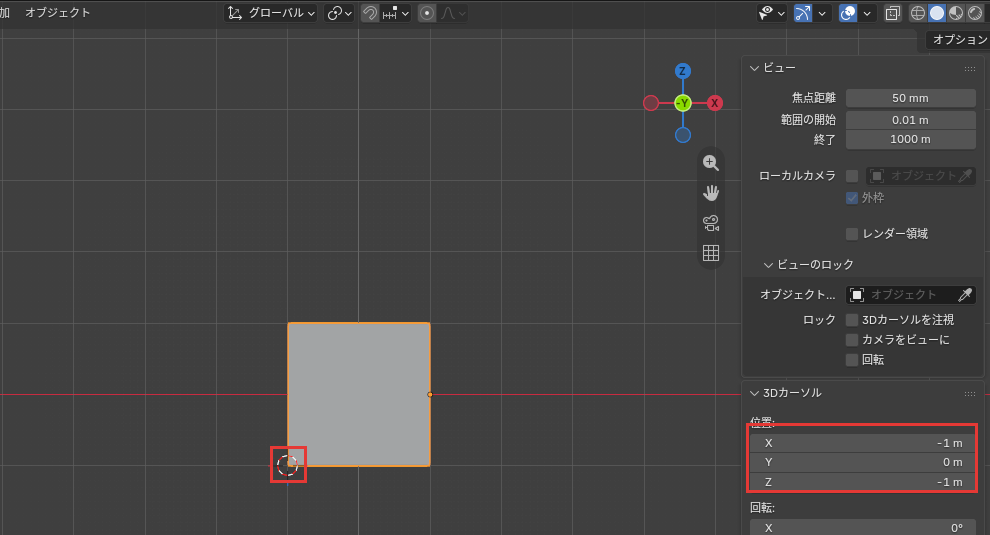Enable 3Dカーソルを注視 checkbox
This screenshot has width=990, height=535.
click(852, 320)
